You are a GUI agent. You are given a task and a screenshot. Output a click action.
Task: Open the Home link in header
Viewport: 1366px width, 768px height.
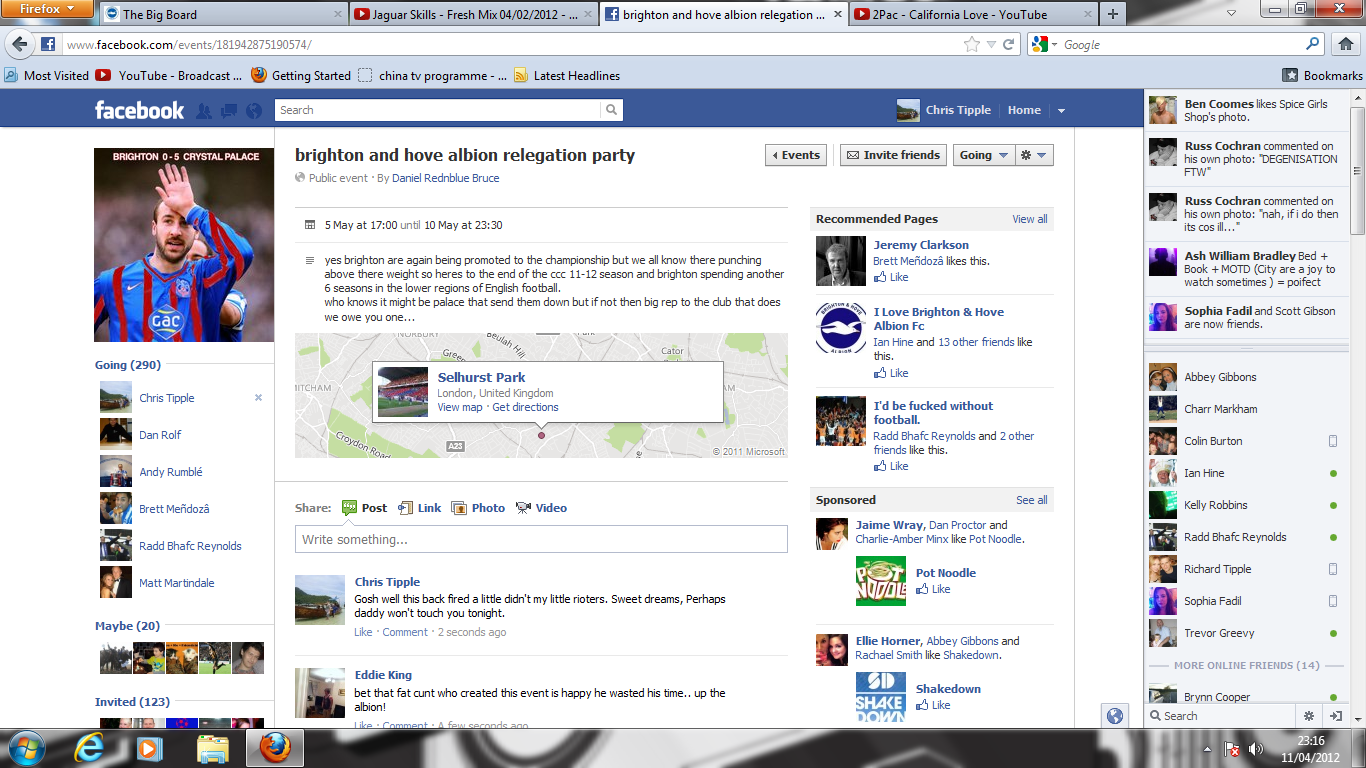1024,110
